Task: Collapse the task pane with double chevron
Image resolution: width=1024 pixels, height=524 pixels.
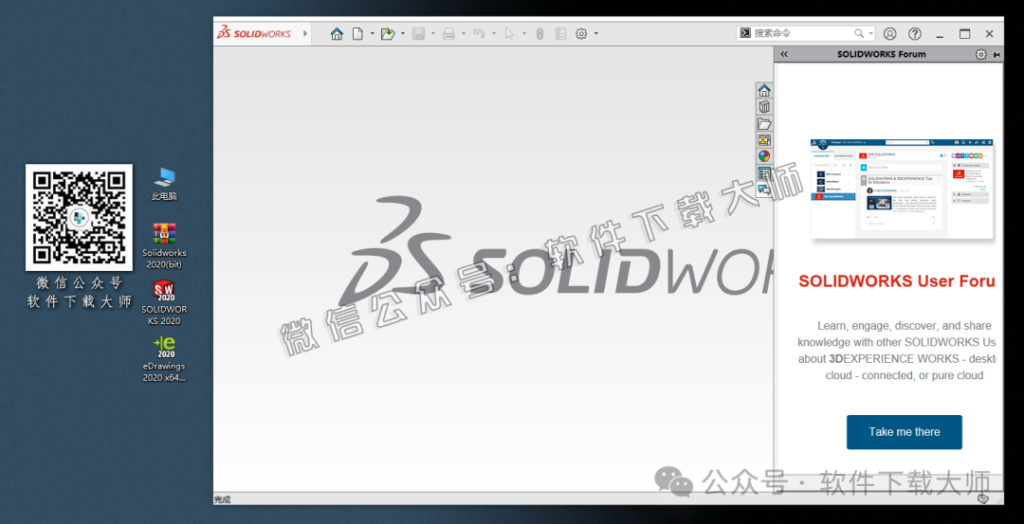Action: (784, 54)
